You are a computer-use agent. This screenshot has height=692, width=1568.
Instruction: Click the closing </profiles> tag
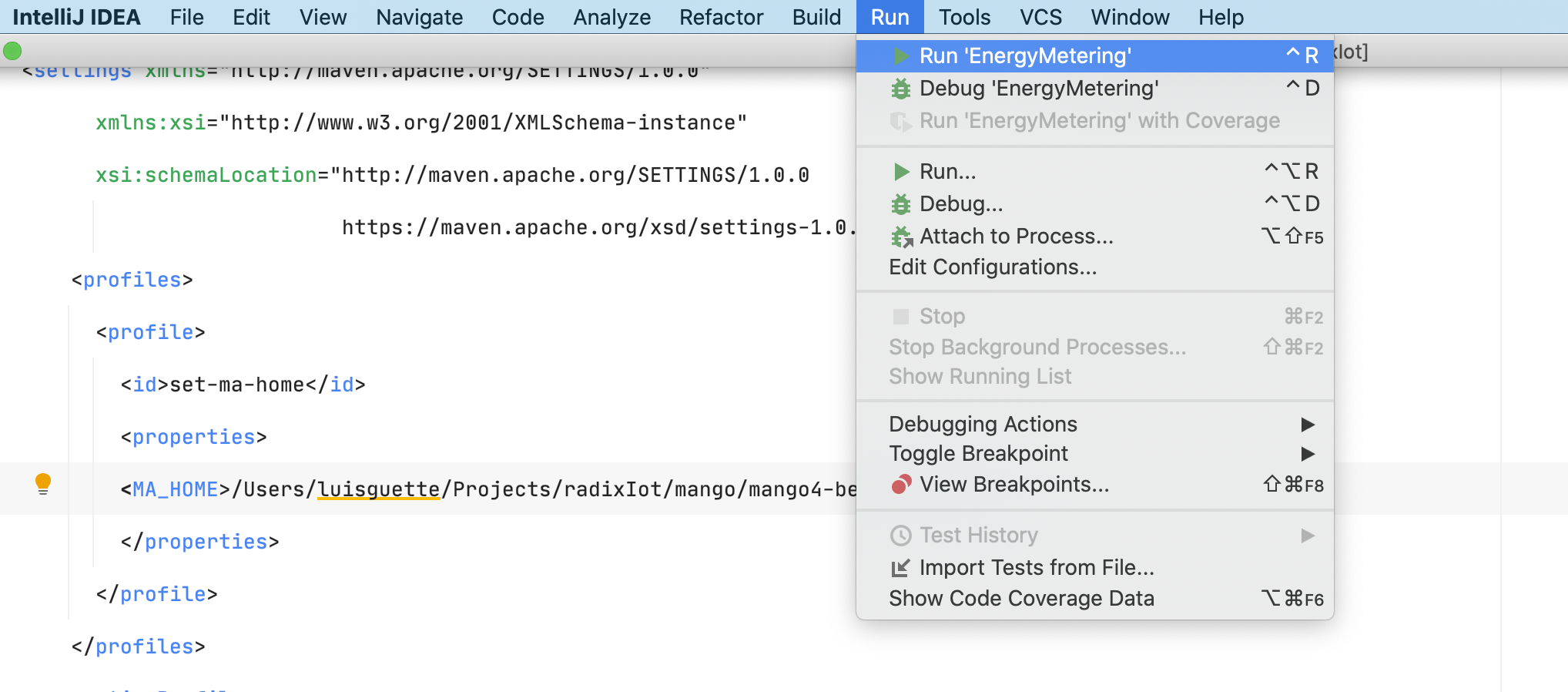tap(138, 647)
